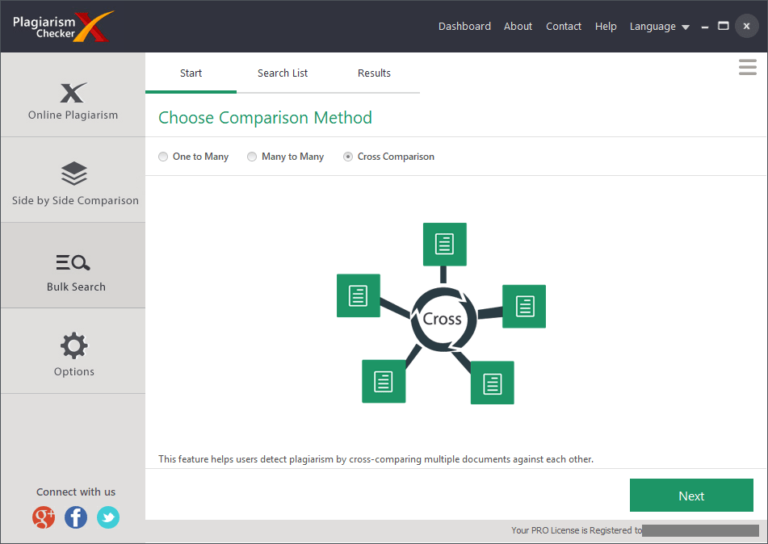Screen dimensions: 768x544
Task: Select the Bulk Search sidebar item
Action: click(x=72, y=265)
